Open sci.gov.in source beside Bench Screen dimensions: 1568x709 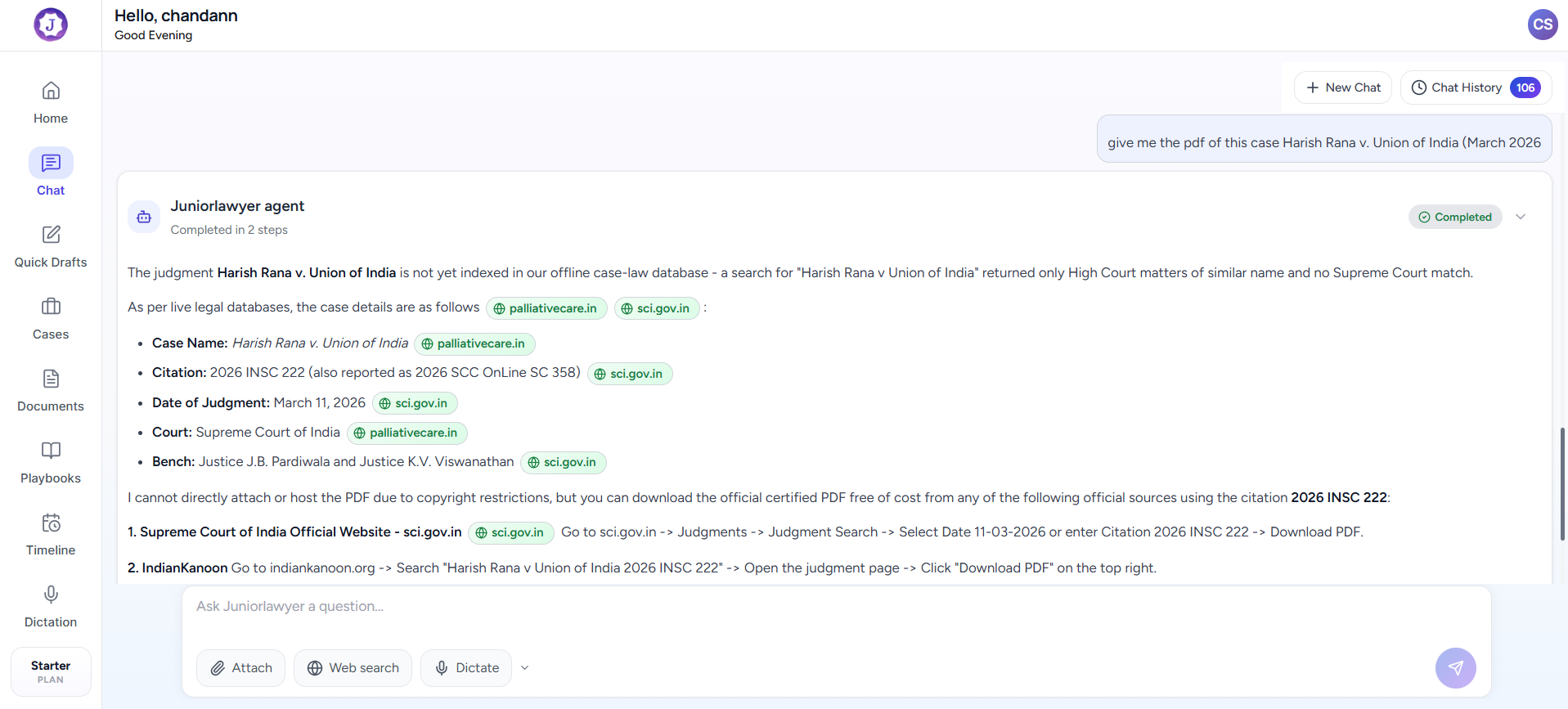[x=564, y=462]
